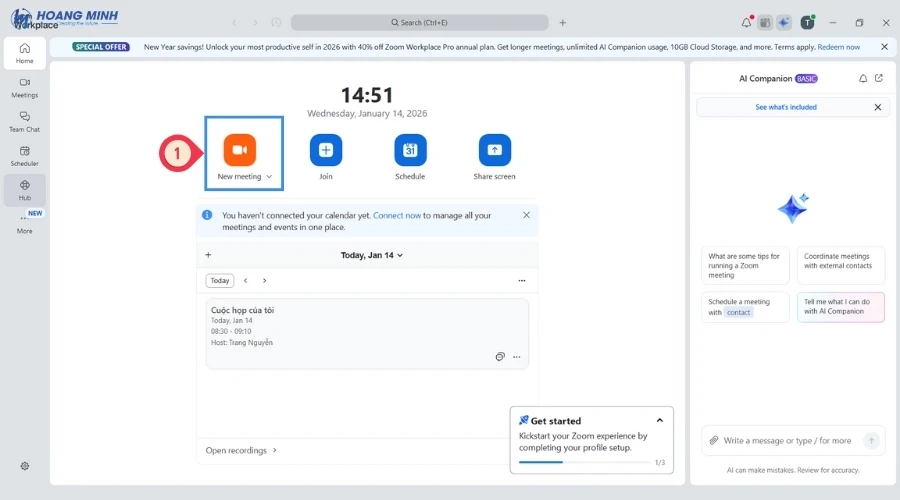The width and height of the screenshot is (900, 500).
Task: Open chat icon on Cuộc họp của tôi
Action: point(500,357)
